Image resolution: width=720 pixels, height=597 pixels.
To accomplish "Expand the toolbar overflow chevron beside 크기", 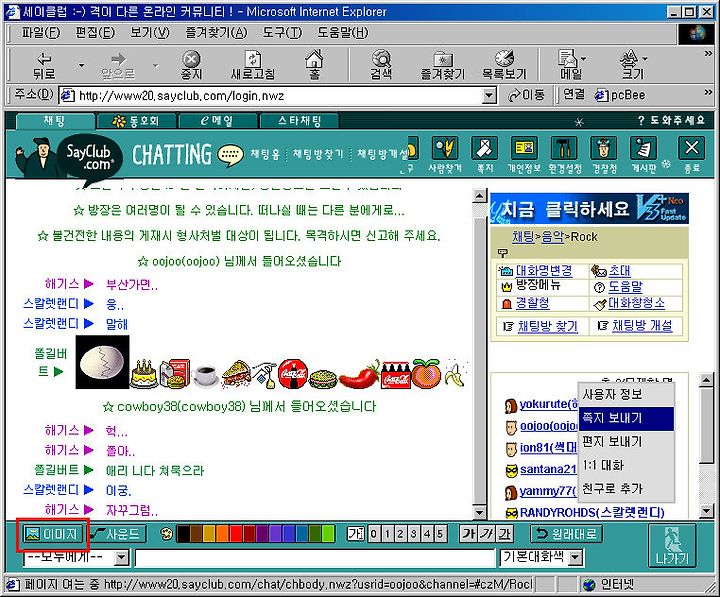I will point(709,54).
